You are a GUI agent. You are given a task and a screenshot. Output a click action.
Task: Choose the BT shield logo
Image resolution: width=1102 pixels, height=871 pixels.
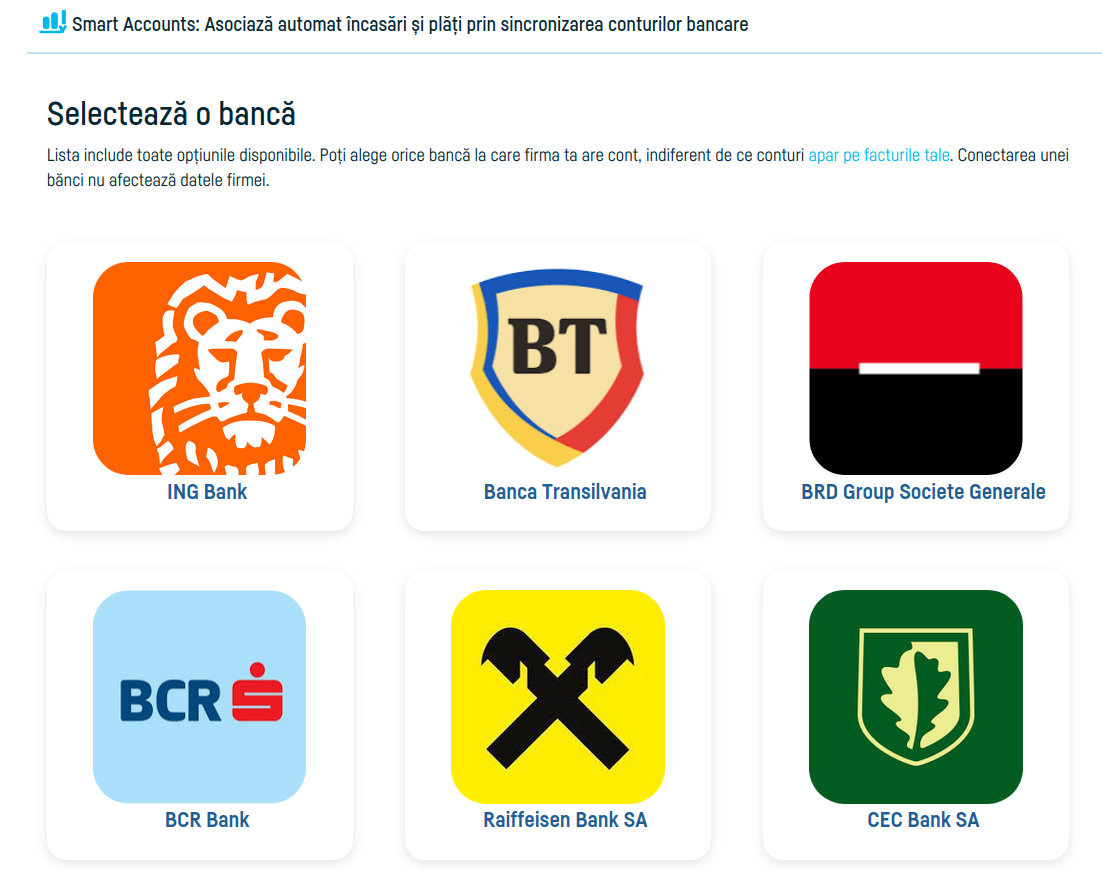557,368
